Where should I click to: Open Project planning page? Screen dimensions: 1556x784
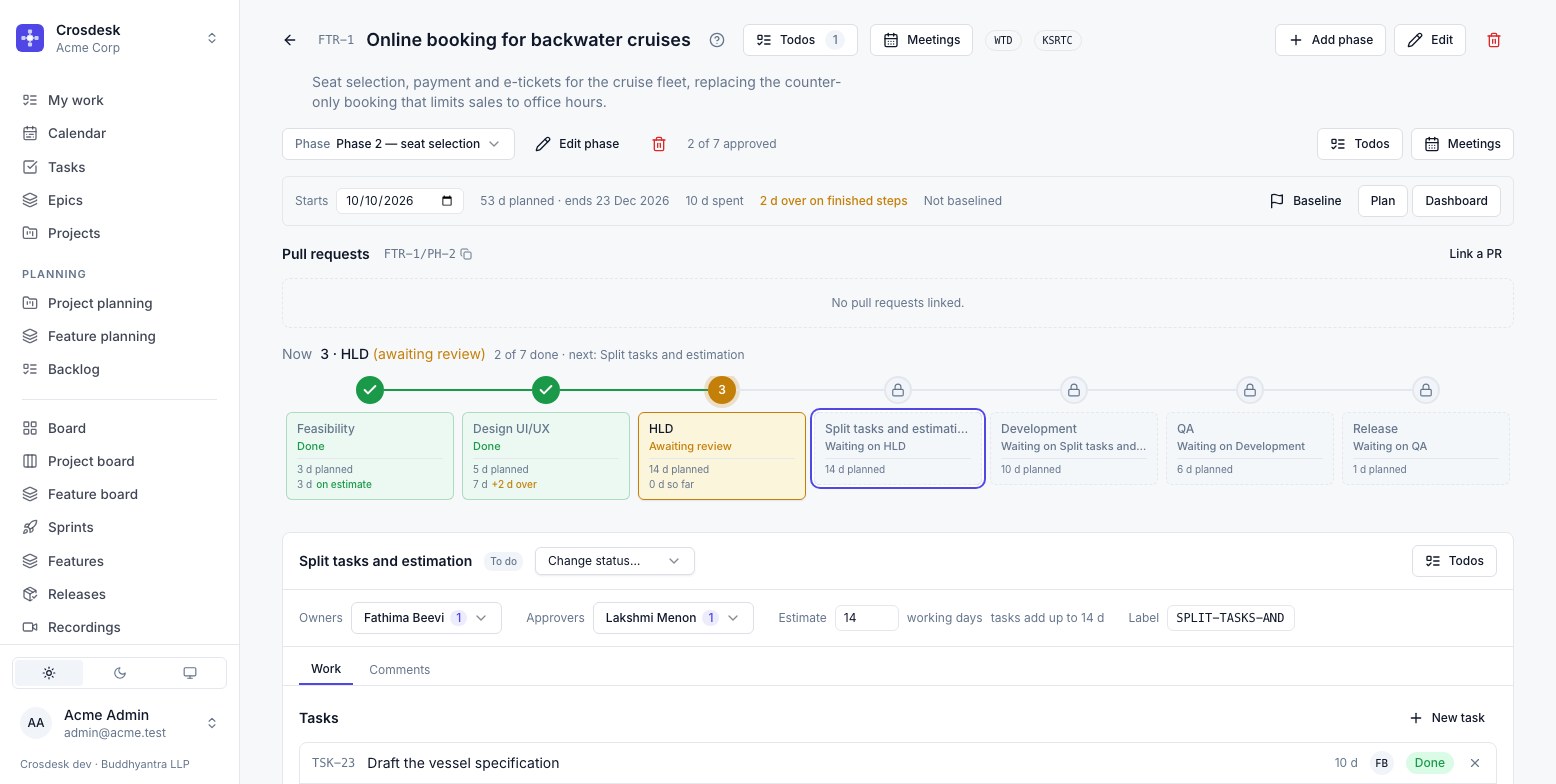(119, 303)
